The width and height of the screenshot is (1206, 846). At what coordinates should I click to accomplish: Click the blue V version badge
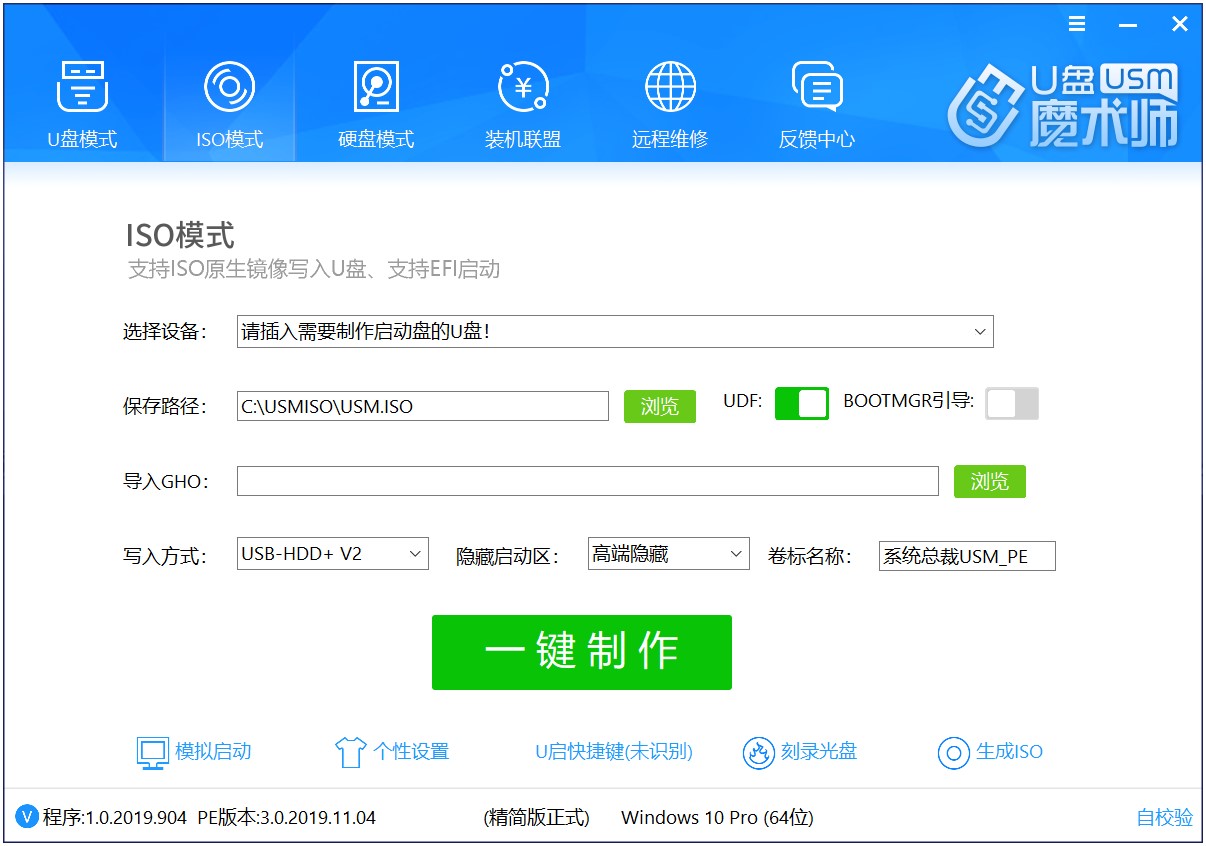(x=28, y=817)
